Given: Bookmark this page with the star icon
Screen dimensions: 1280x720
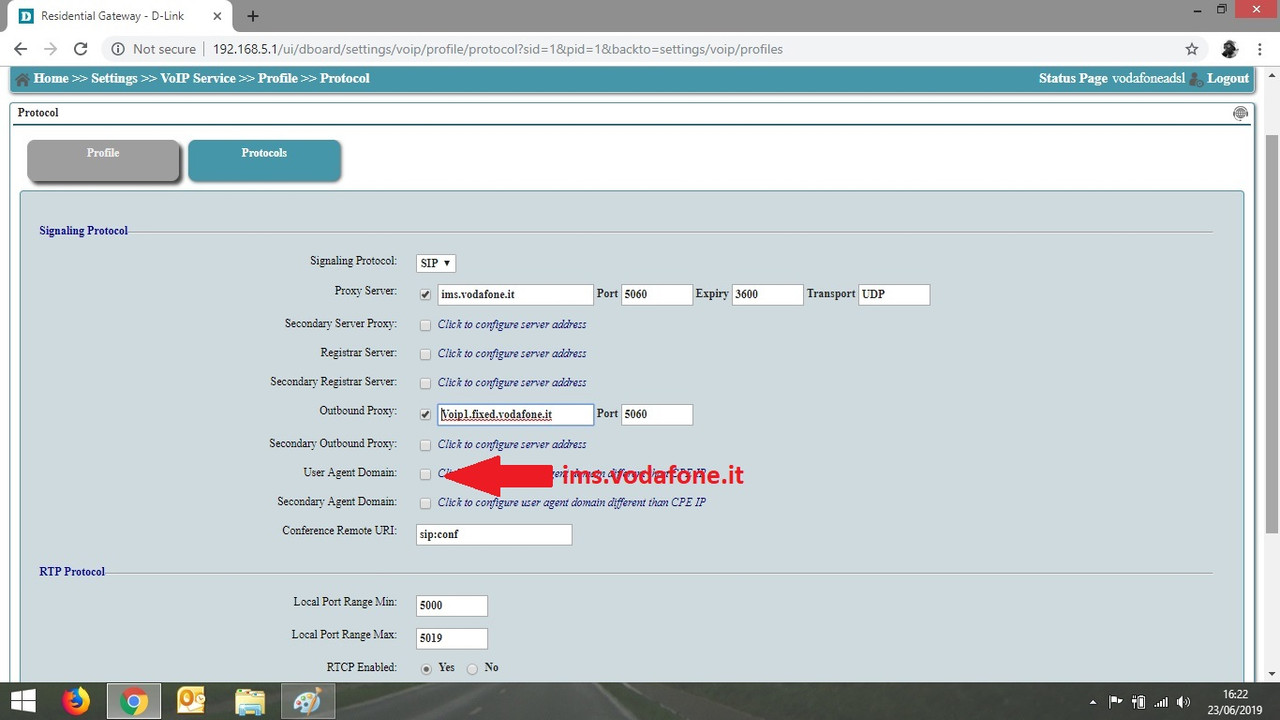Looking at the screenshot, I should pyautogui.click(x=1191, y=49).
